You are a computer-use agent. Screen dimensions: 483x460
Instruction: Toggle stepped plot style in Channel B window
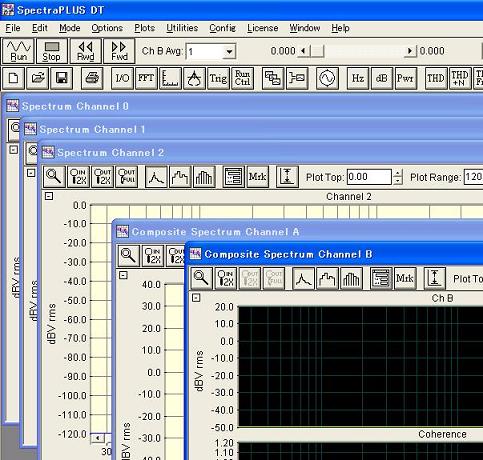pyautogui.click(x=328, y=278)
